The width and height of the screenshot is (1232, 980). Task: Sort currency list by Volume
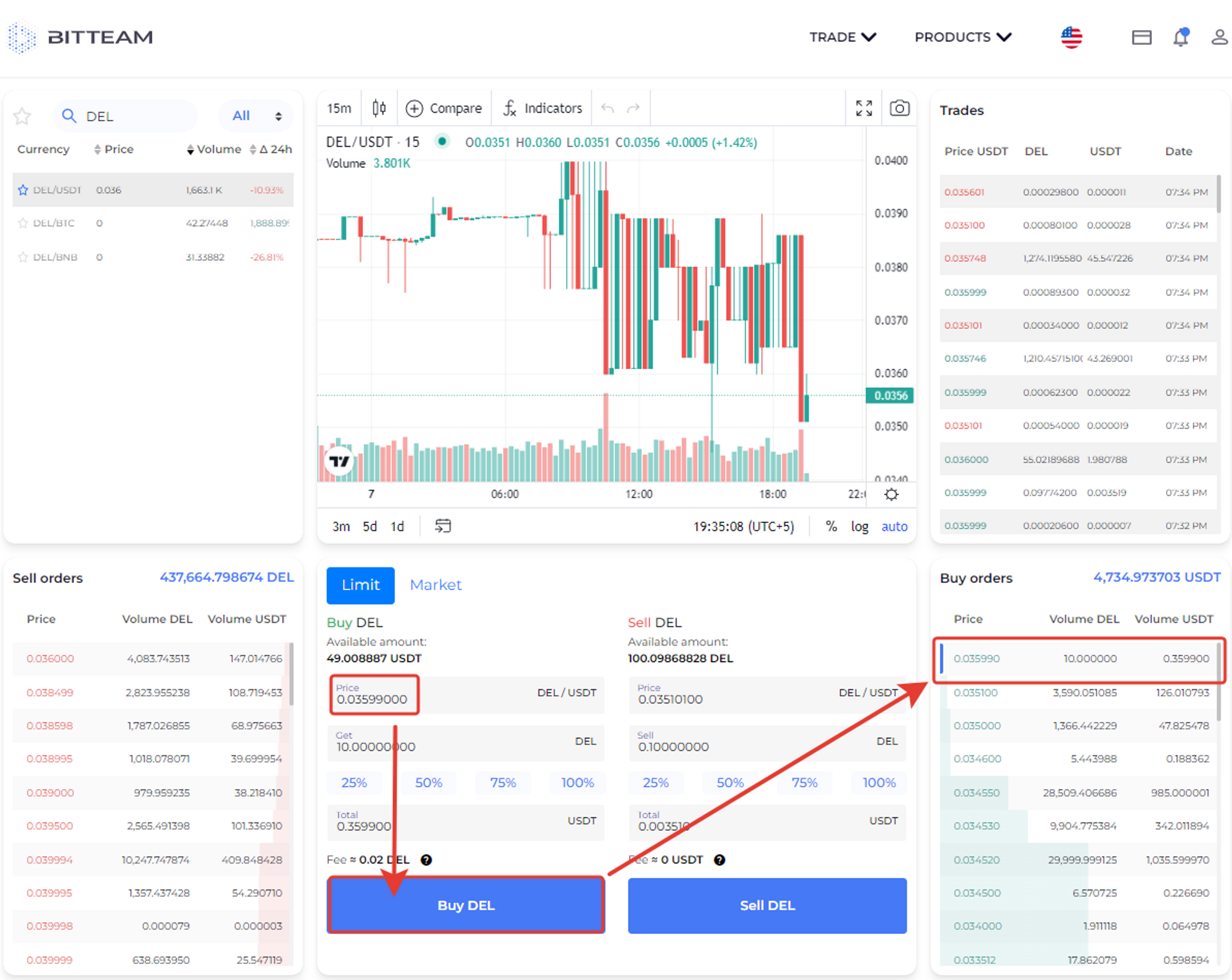(214, 149)
